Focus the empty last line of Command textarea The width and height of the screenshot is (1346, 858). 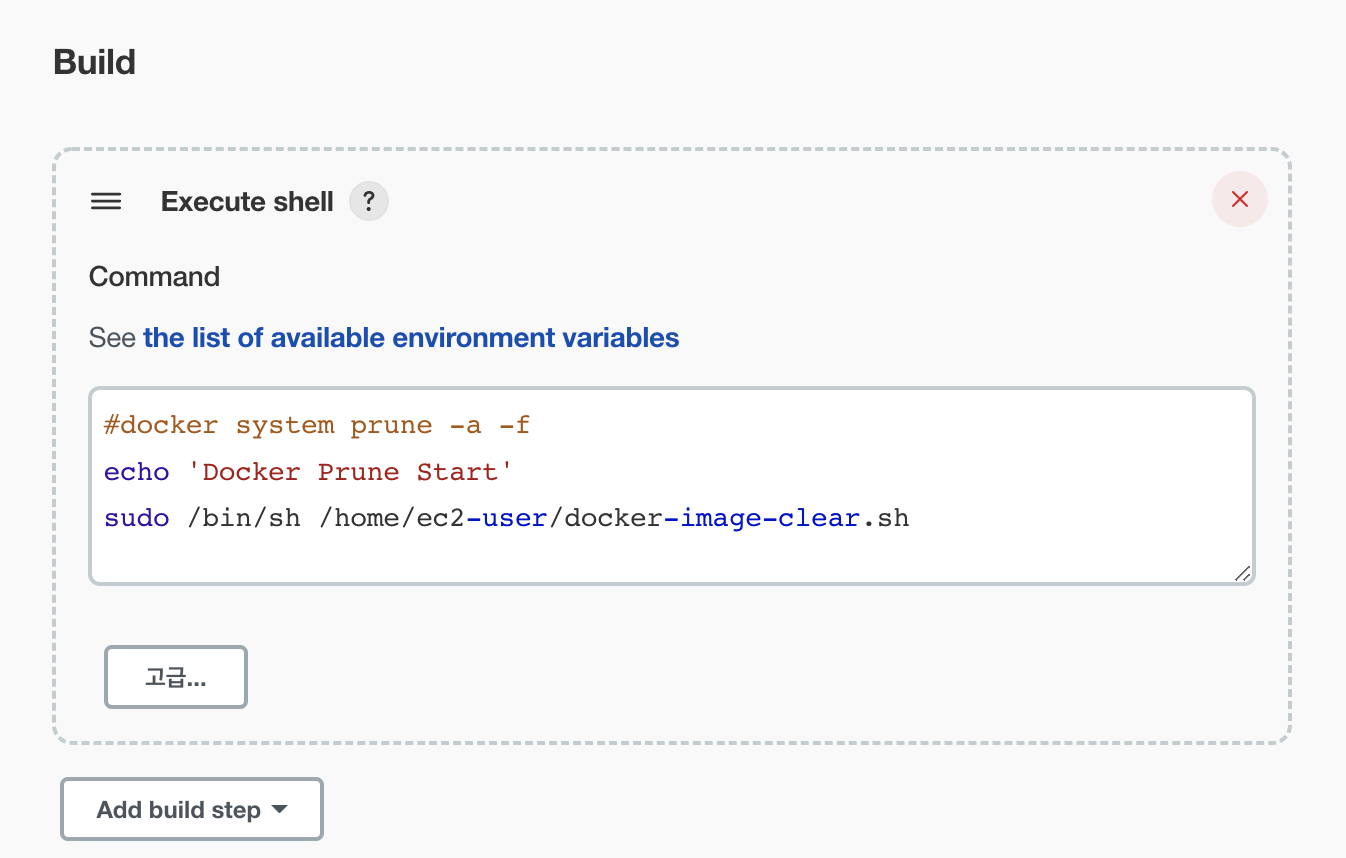coord(600,558)
